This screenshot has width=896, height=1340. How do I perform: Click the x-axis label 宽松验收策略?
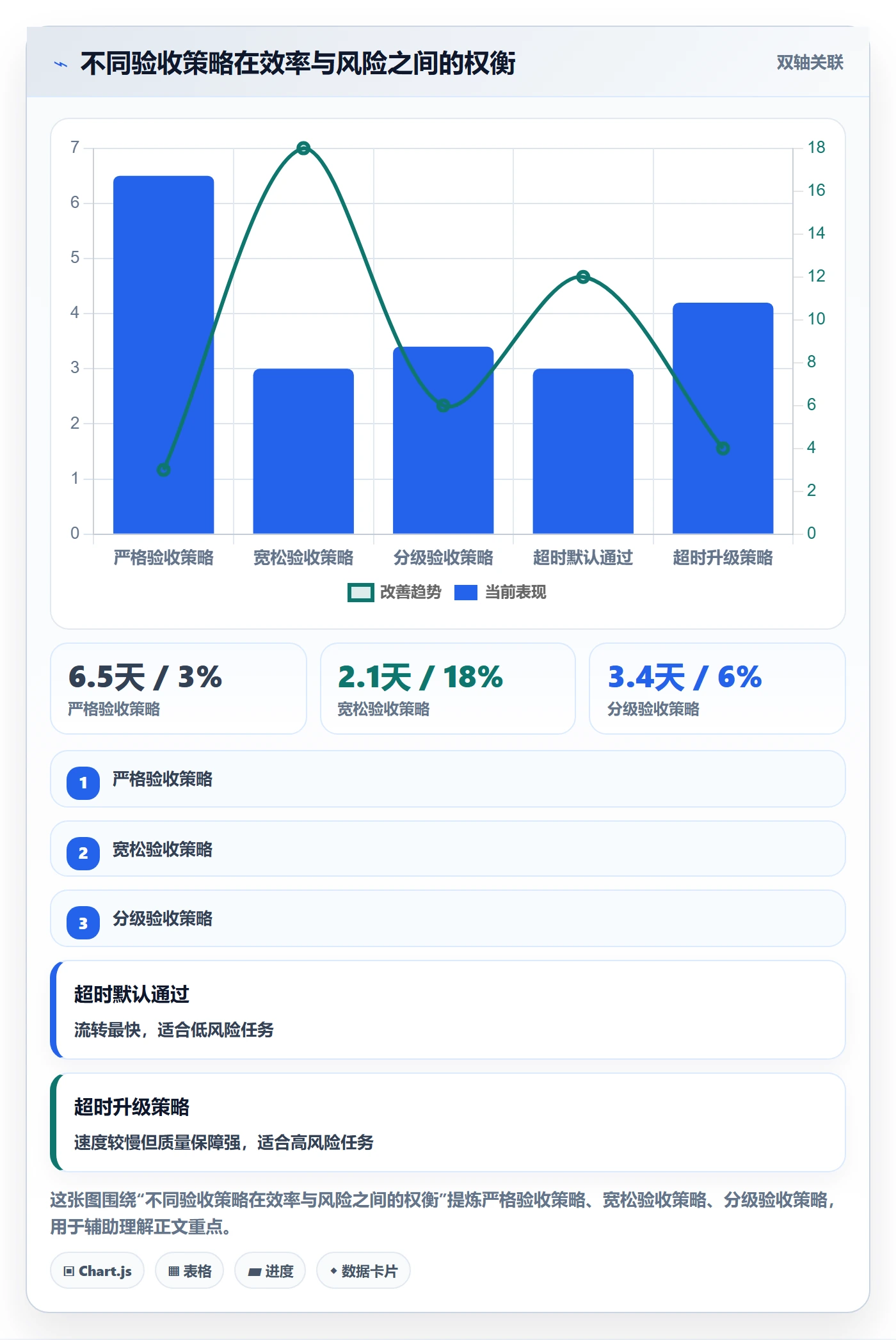(x=303, y=558)
